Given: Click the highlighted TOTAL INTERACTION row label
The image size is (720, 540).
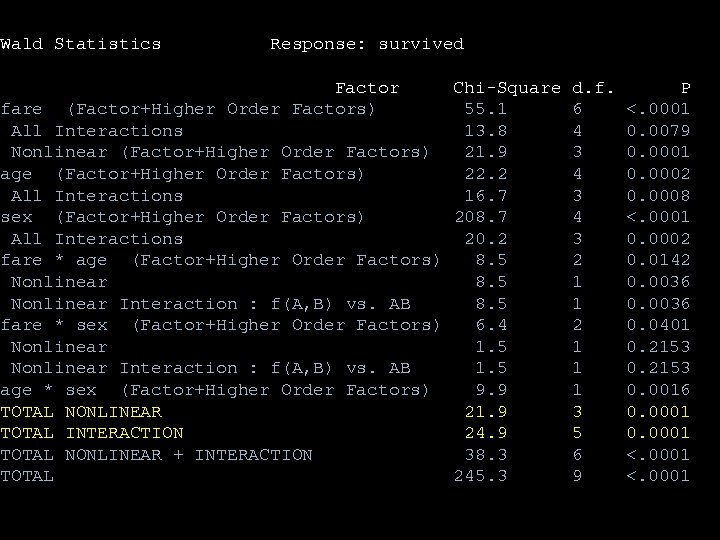Looking at the screenshot, I should pos(92,433).
